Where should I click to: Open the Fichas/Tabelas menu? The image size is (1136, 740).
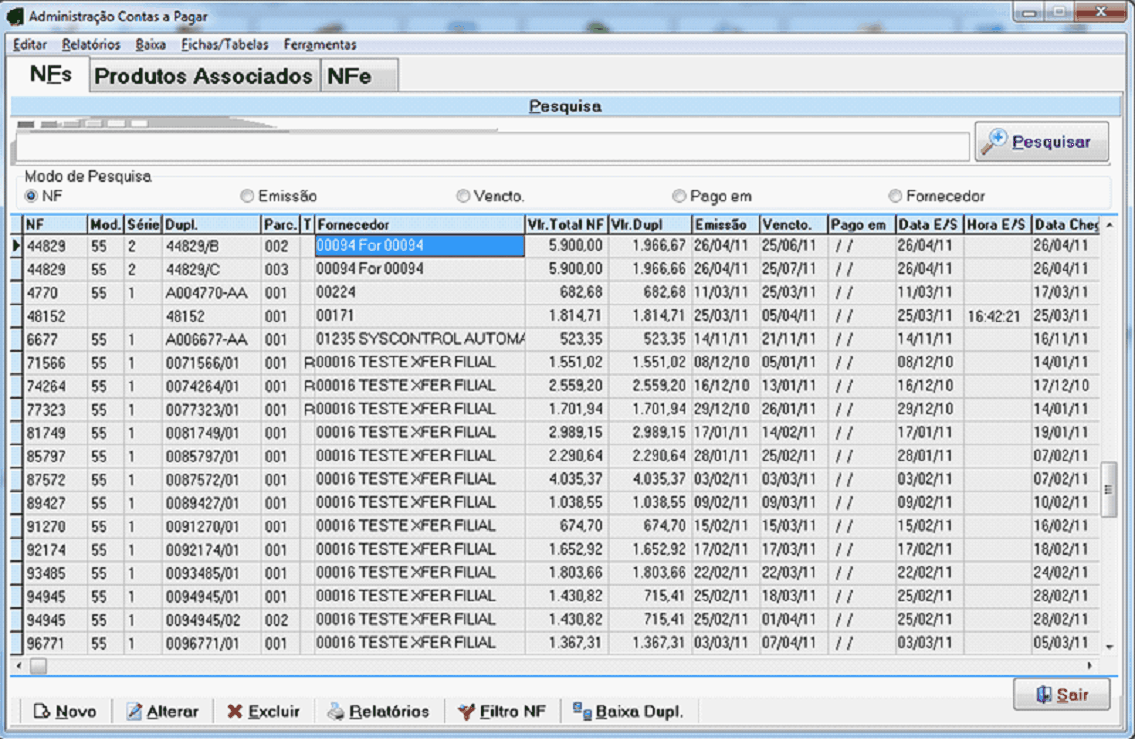[x=225, y=45]
